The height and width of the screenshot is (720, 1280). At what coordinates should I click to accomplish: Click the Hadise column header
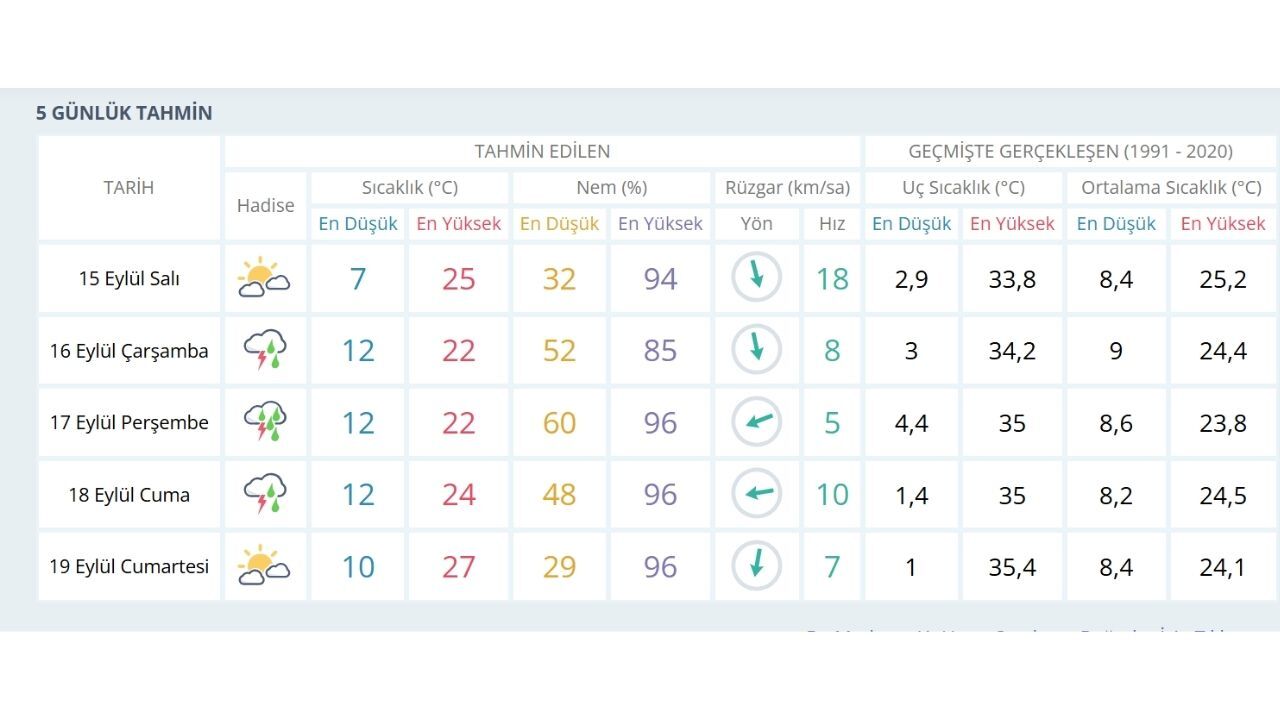(266, 206)
